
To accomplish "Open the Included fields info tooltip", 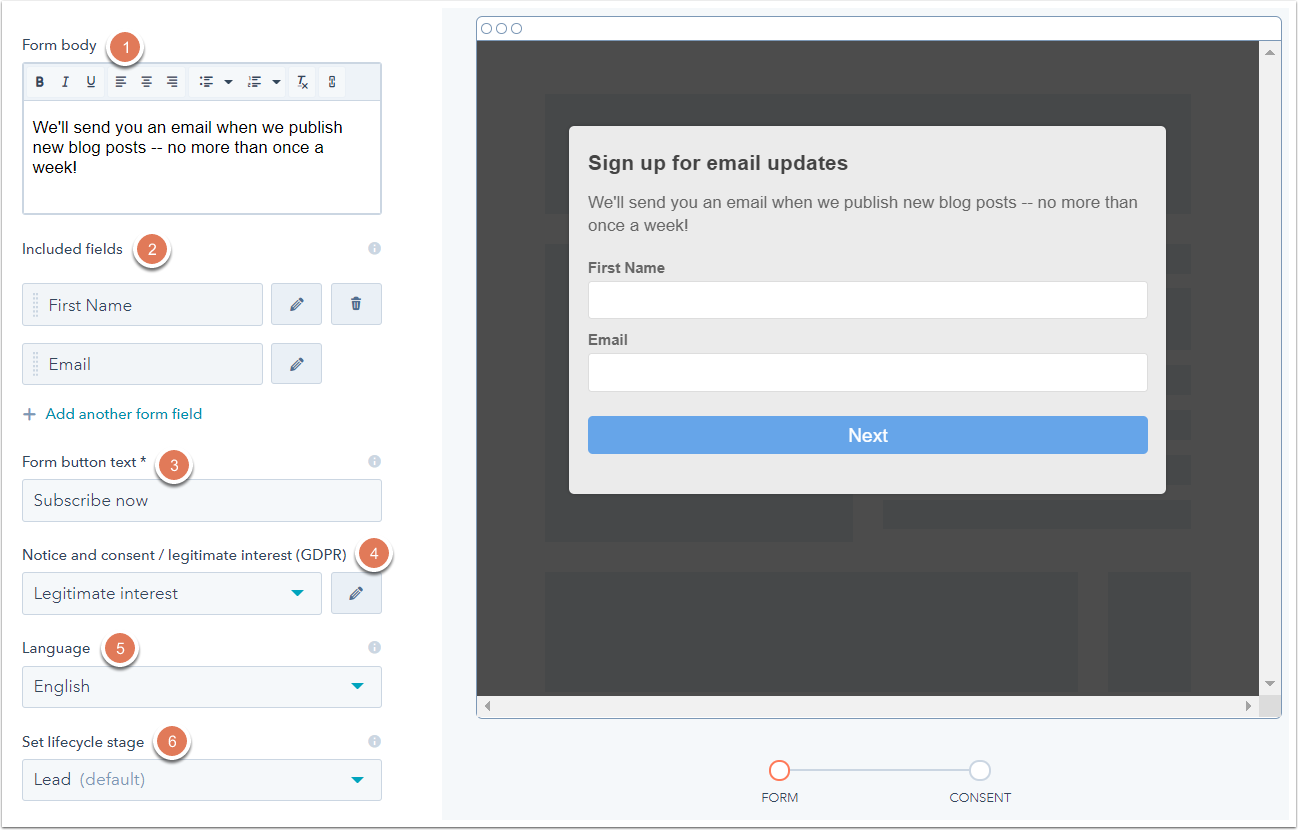I will [x=374, y=248].
